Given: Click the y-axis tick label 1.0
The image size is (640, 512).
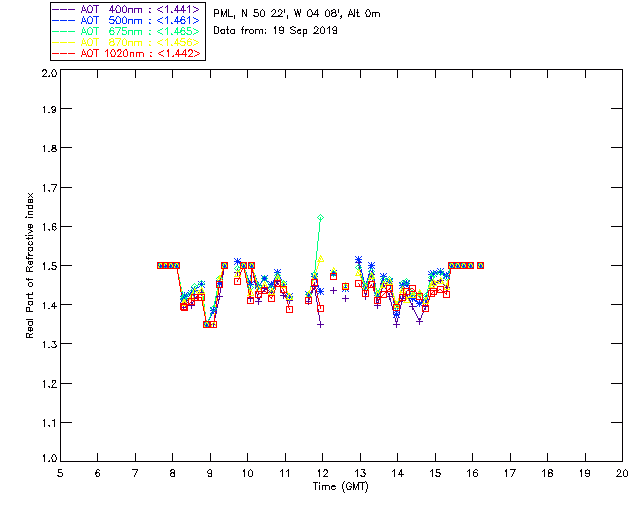Looking at the screenshot, I should [x=49, y=458].
